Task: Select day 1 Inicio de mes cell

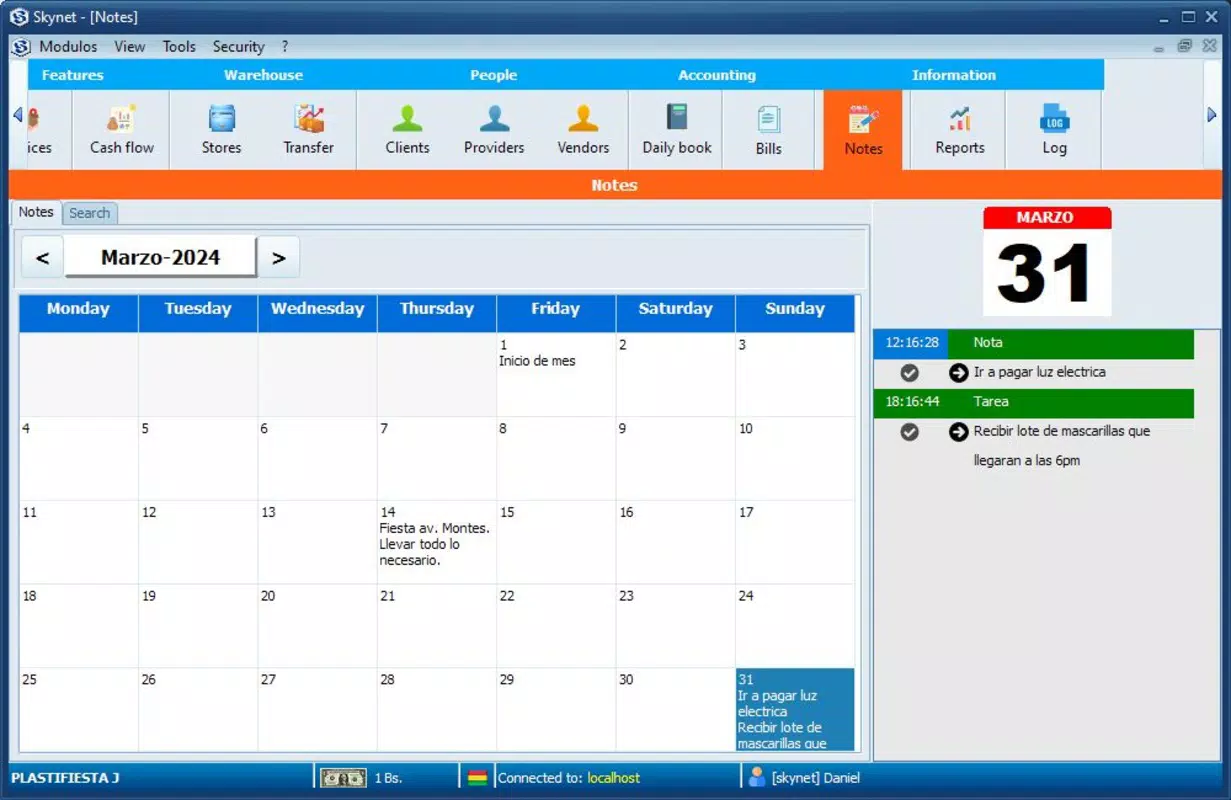Action: point(556,375)
